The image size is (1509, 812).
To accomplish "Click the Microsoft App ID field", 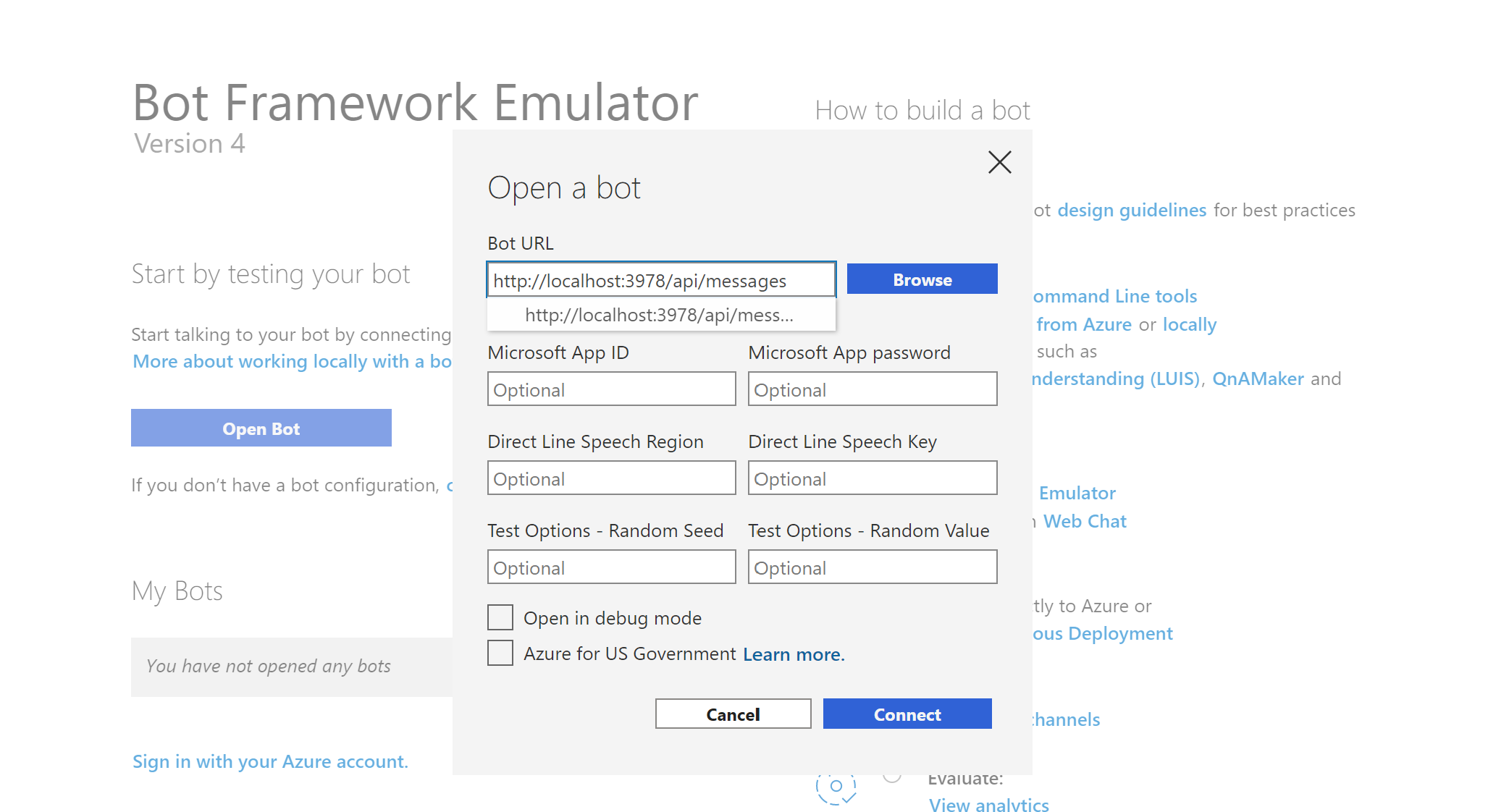I will click(611, 389).
